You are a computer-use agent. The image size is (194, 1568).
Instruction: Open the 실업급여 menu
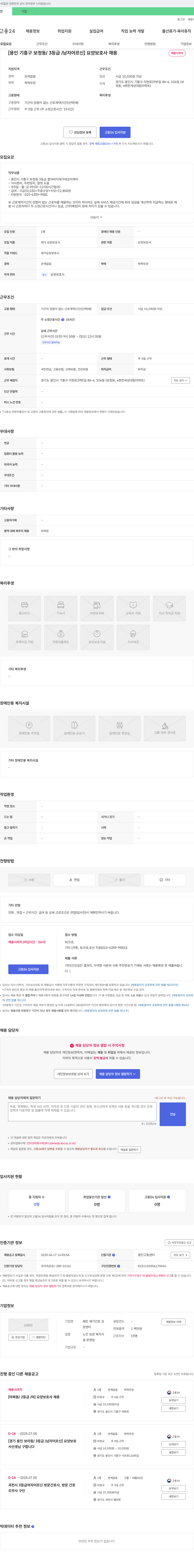pyautogui.click(x=96, y=31)
